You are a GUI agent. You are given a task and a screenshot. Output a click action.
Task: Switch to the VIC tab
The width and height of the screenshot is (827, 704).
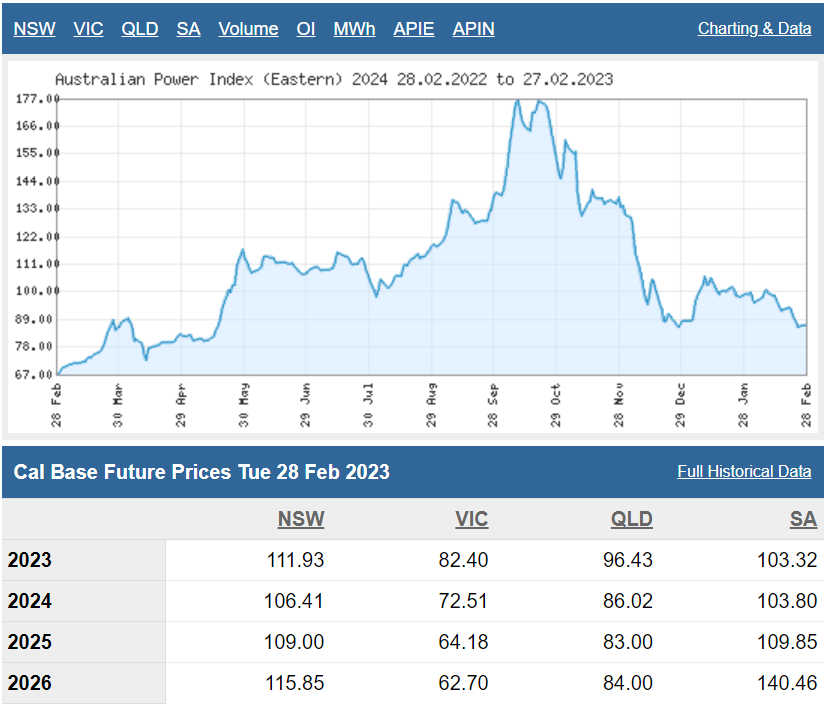click(x=88, y=29)
